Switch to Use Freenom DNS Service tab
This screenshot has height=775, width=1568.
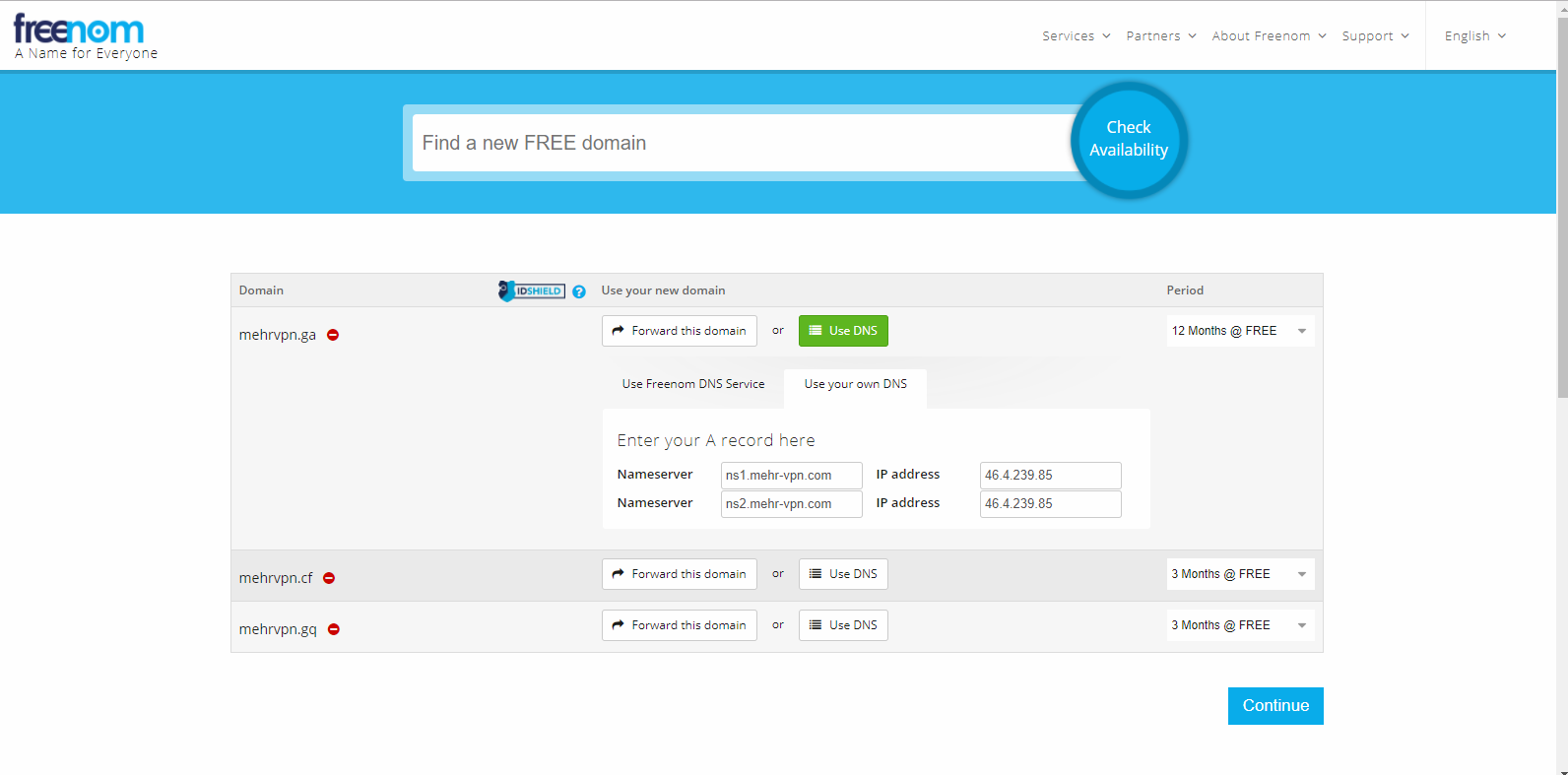click(x=692, y=384)
